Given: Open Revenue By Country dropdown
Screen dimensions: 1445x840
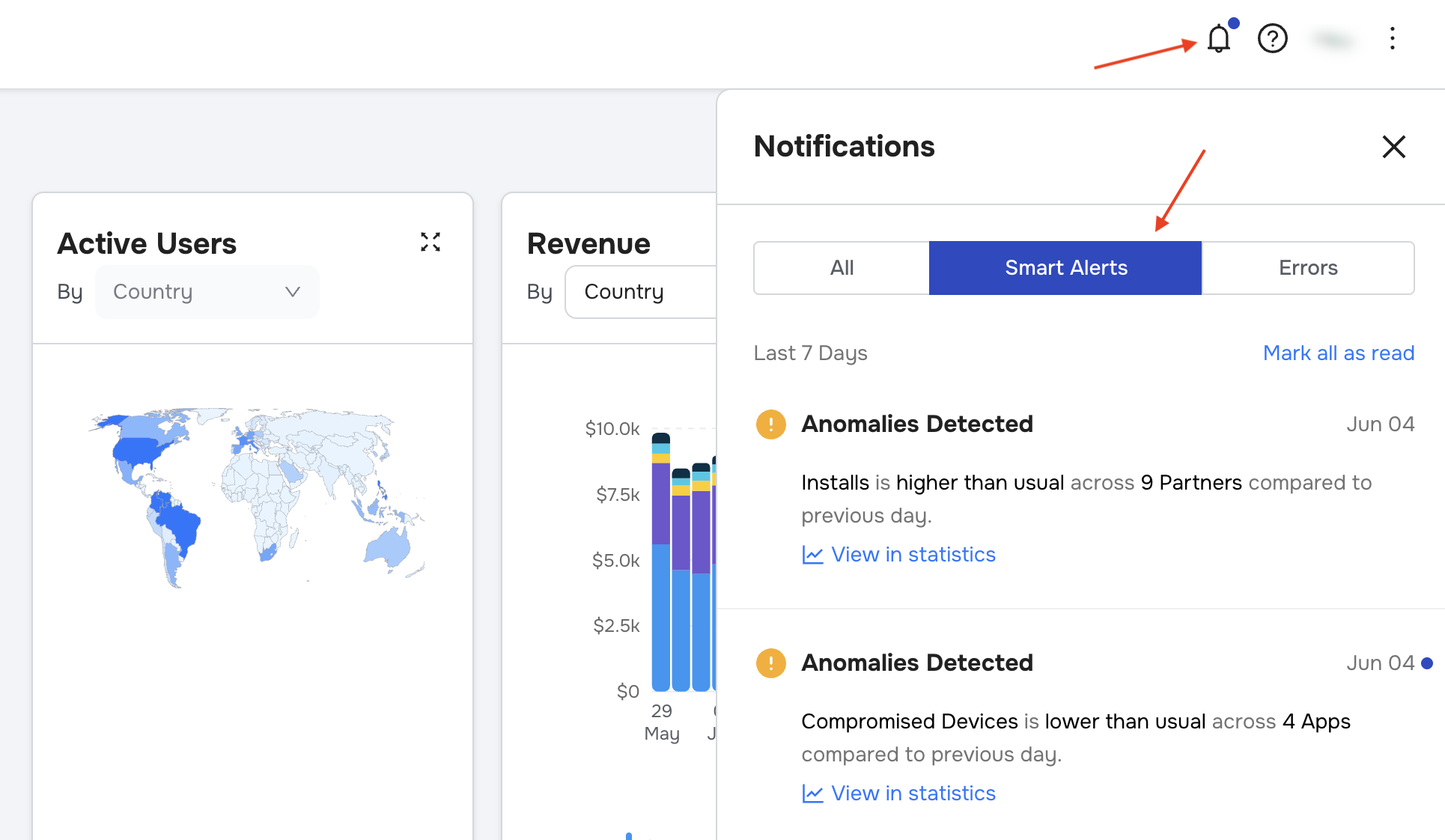Looking at the screenshot, I should (641, 291).
